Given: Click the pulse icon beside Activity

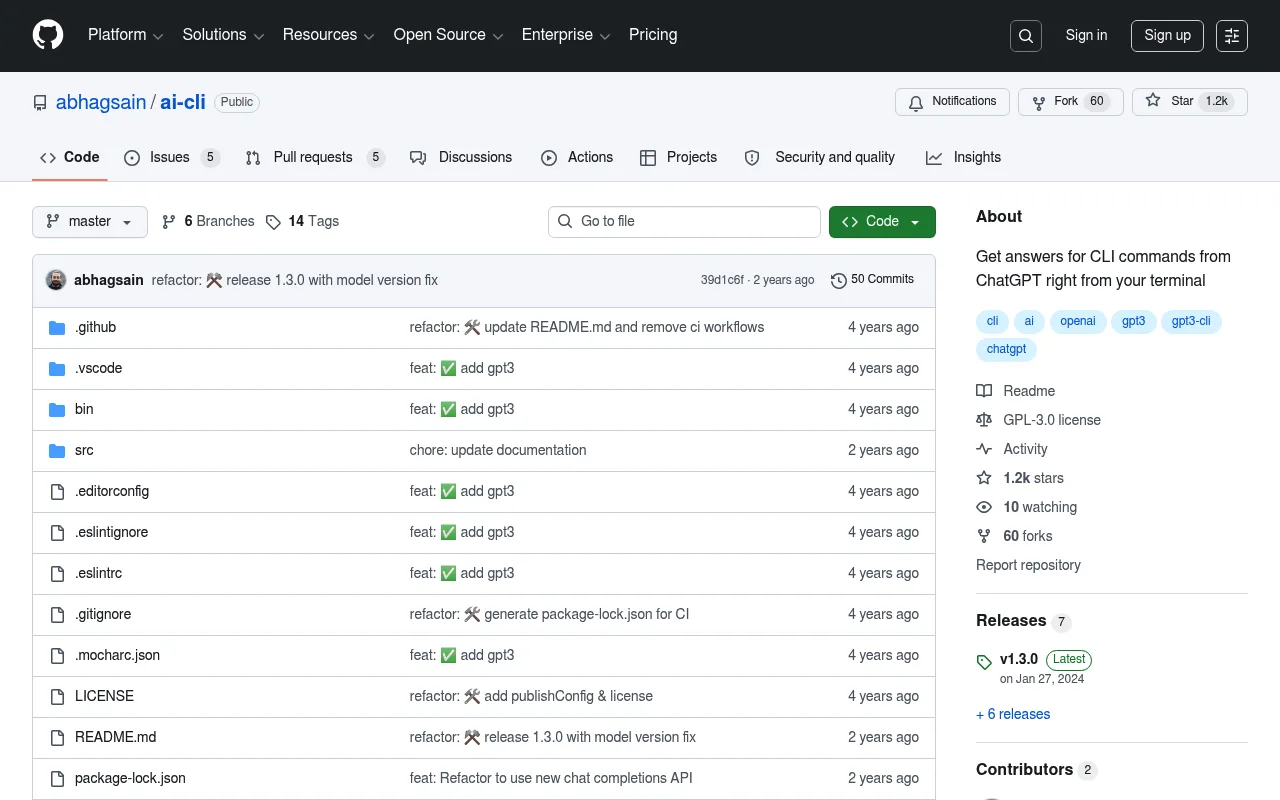Looking at the screenshot, I should click(984, 449).
